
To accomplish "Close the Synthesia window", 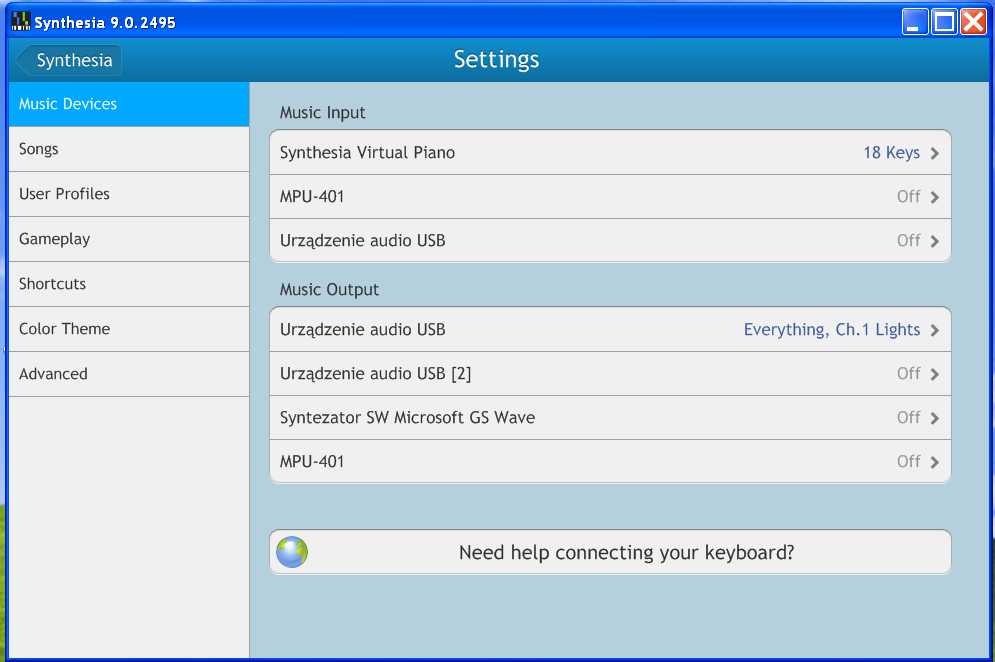I will (x=973, y=22).
